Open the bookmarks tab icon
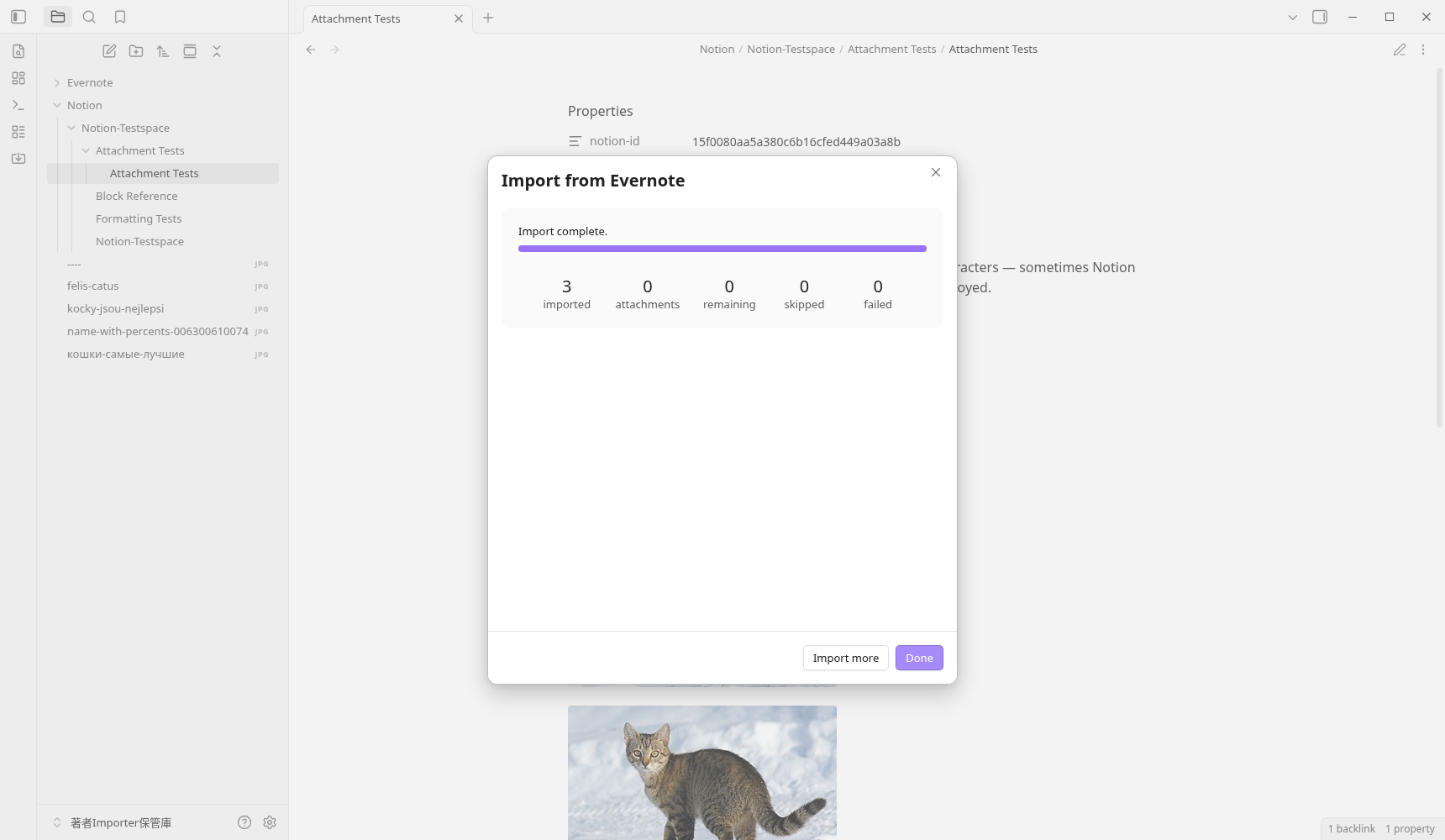 point(120,17)
